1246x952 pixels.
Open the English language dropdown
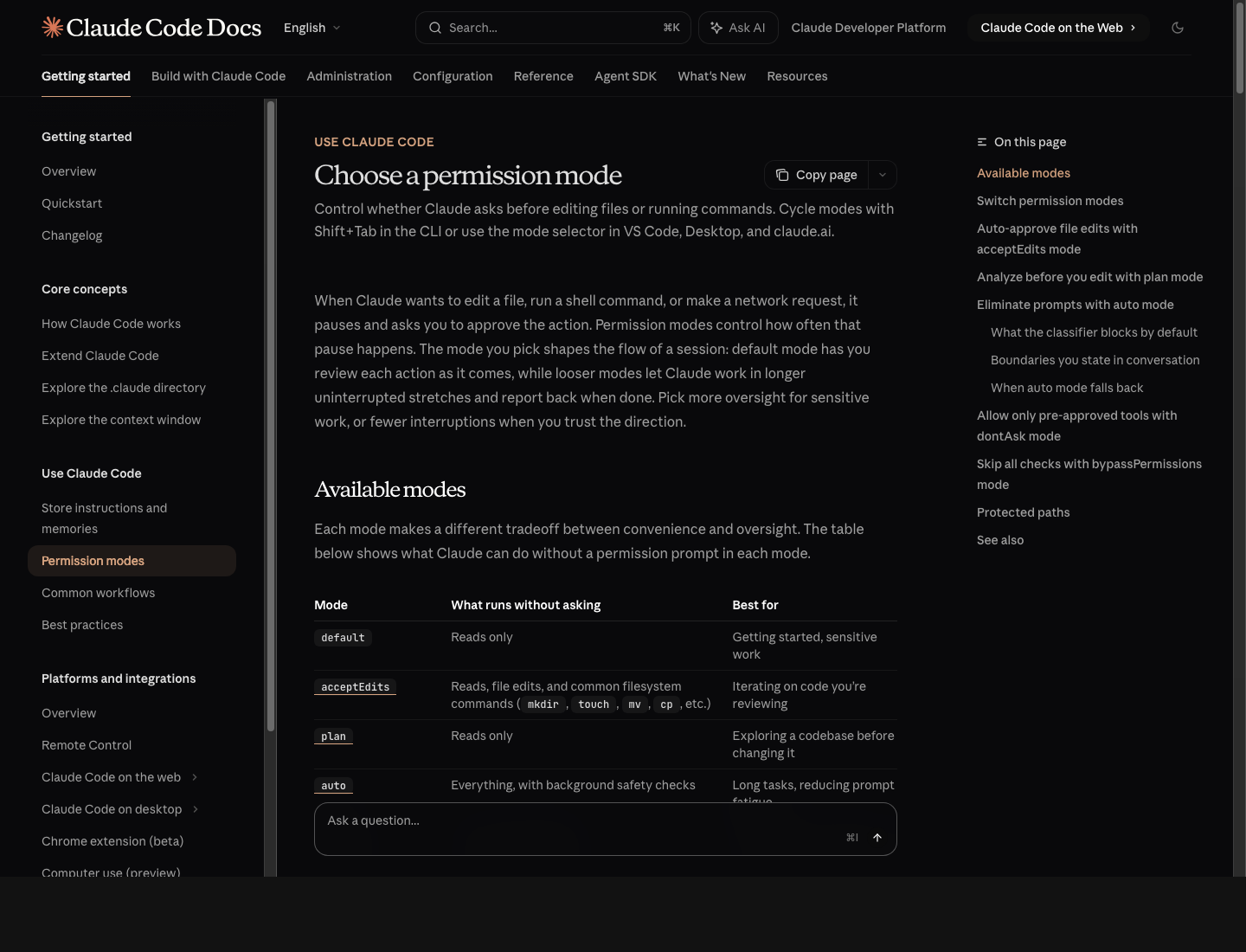pos(312,28)
